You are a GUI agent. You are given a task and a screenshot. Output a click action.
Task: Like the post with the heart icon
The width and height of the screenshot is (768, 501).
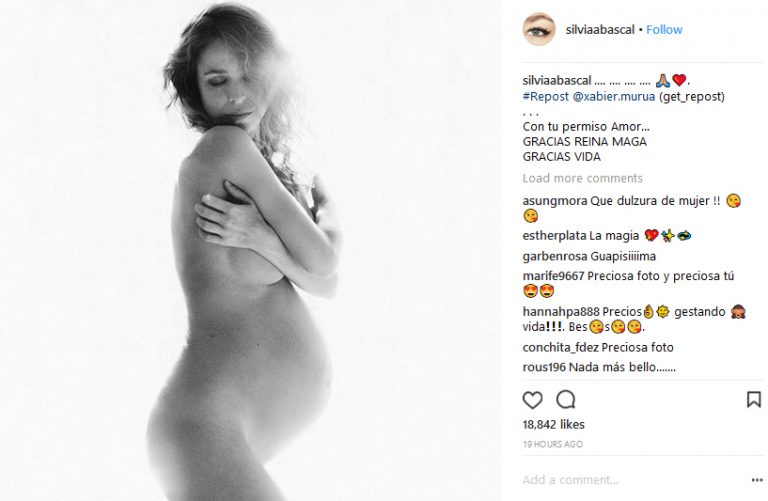(x=532, y=400)
